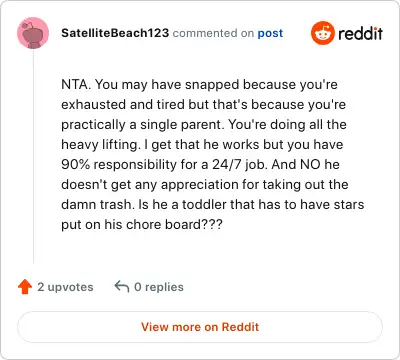Click the "commented on" gray text
400x360 pixels.
click(213, 33)
